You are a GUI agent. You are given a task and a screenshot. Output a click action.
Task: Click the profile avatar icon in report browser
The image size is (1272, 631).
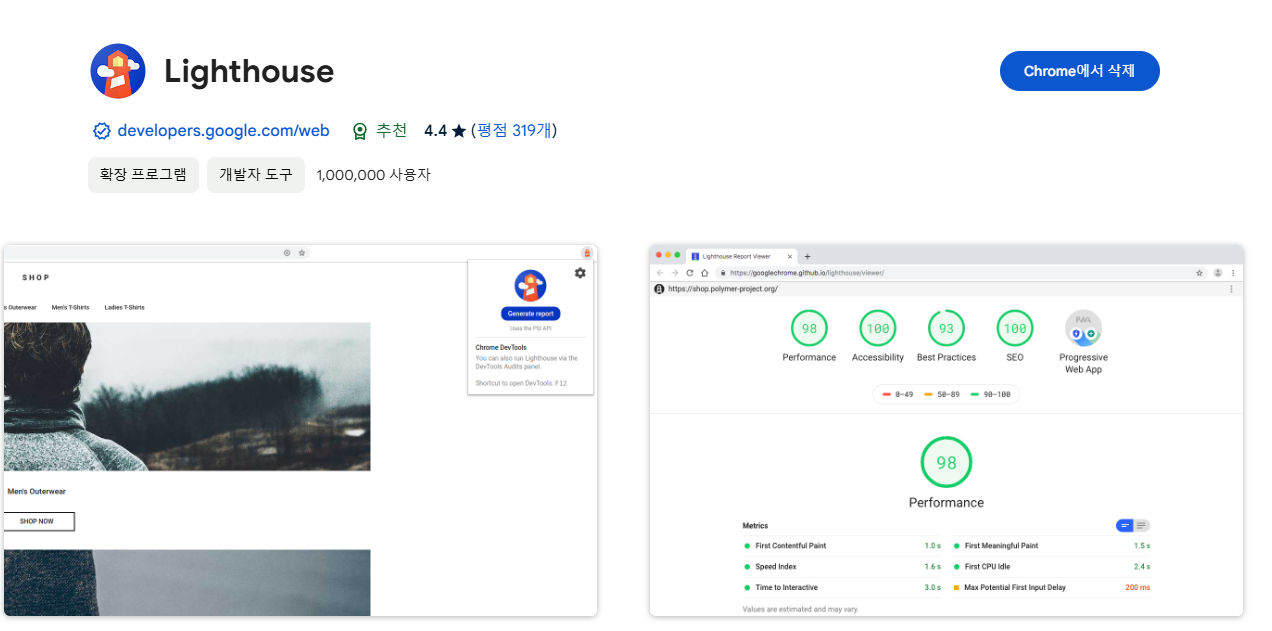coord(1218,272)
